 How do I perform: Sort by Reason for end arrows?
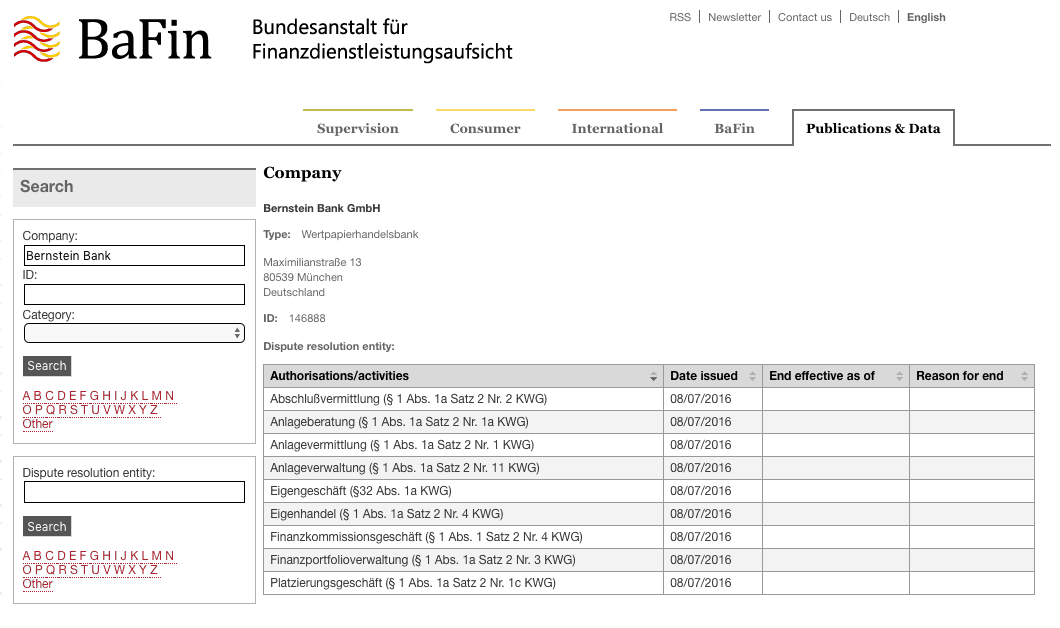1024,377
